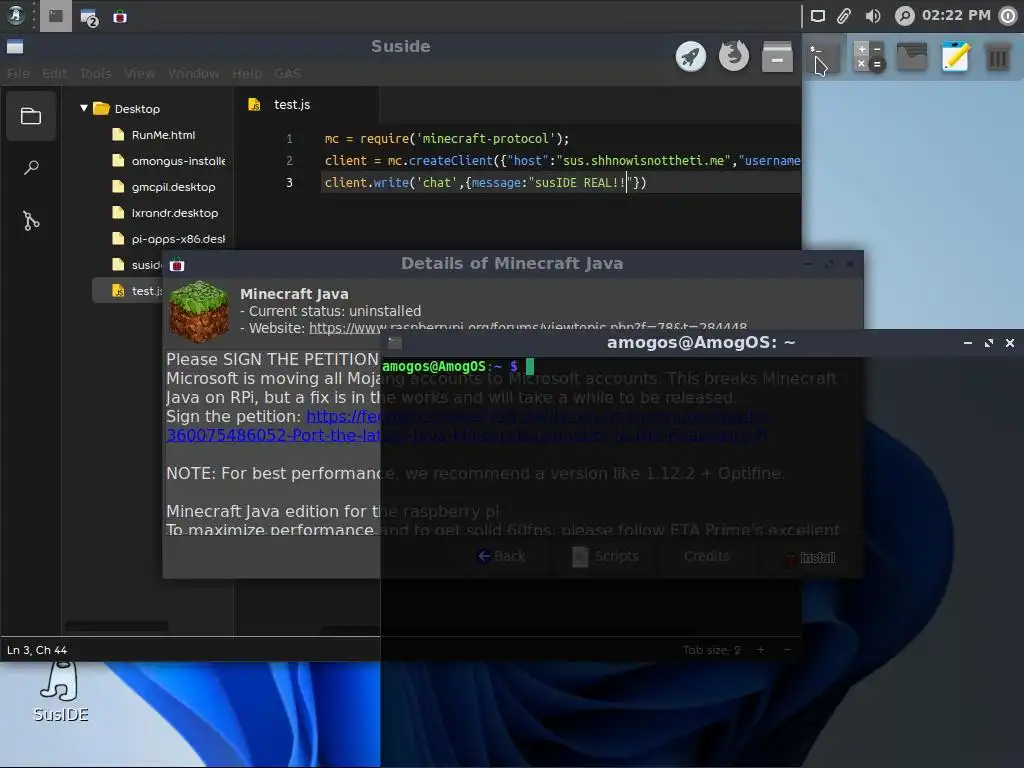Open the calculator icon in the dock

[869, 56]
